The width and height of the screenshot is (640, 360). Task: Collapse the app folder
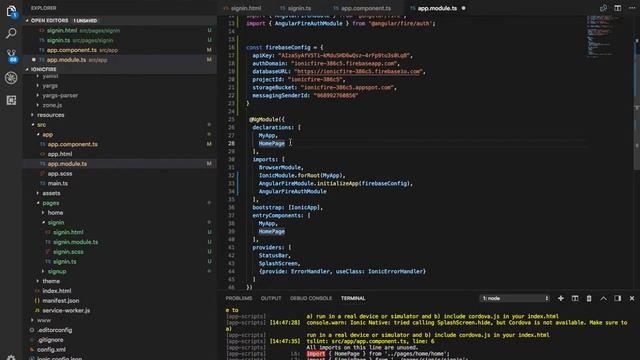47,135
